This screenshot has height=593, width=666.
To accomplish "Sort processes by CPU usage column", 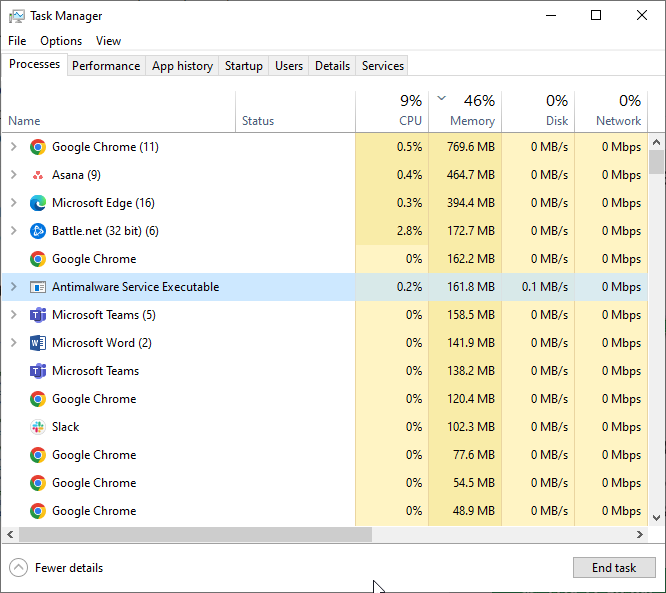I will click(392, 111).
